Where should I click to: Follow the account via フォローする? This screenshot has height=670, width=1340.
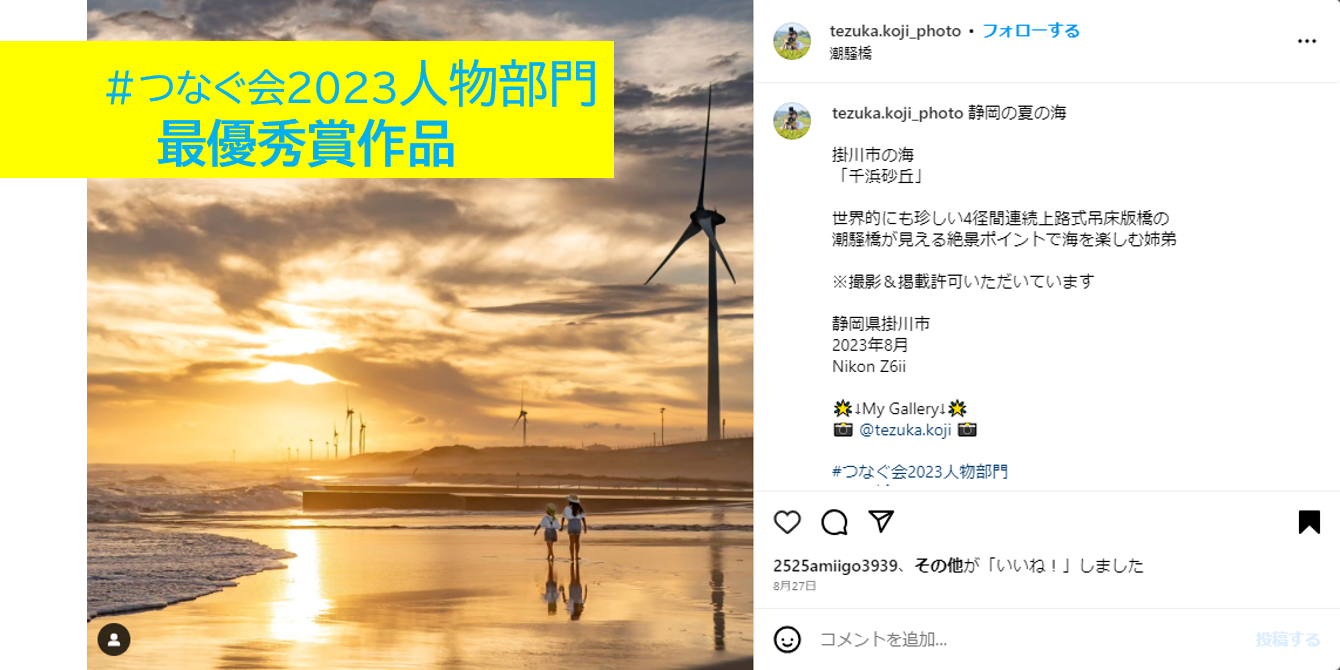point(1031,31)
